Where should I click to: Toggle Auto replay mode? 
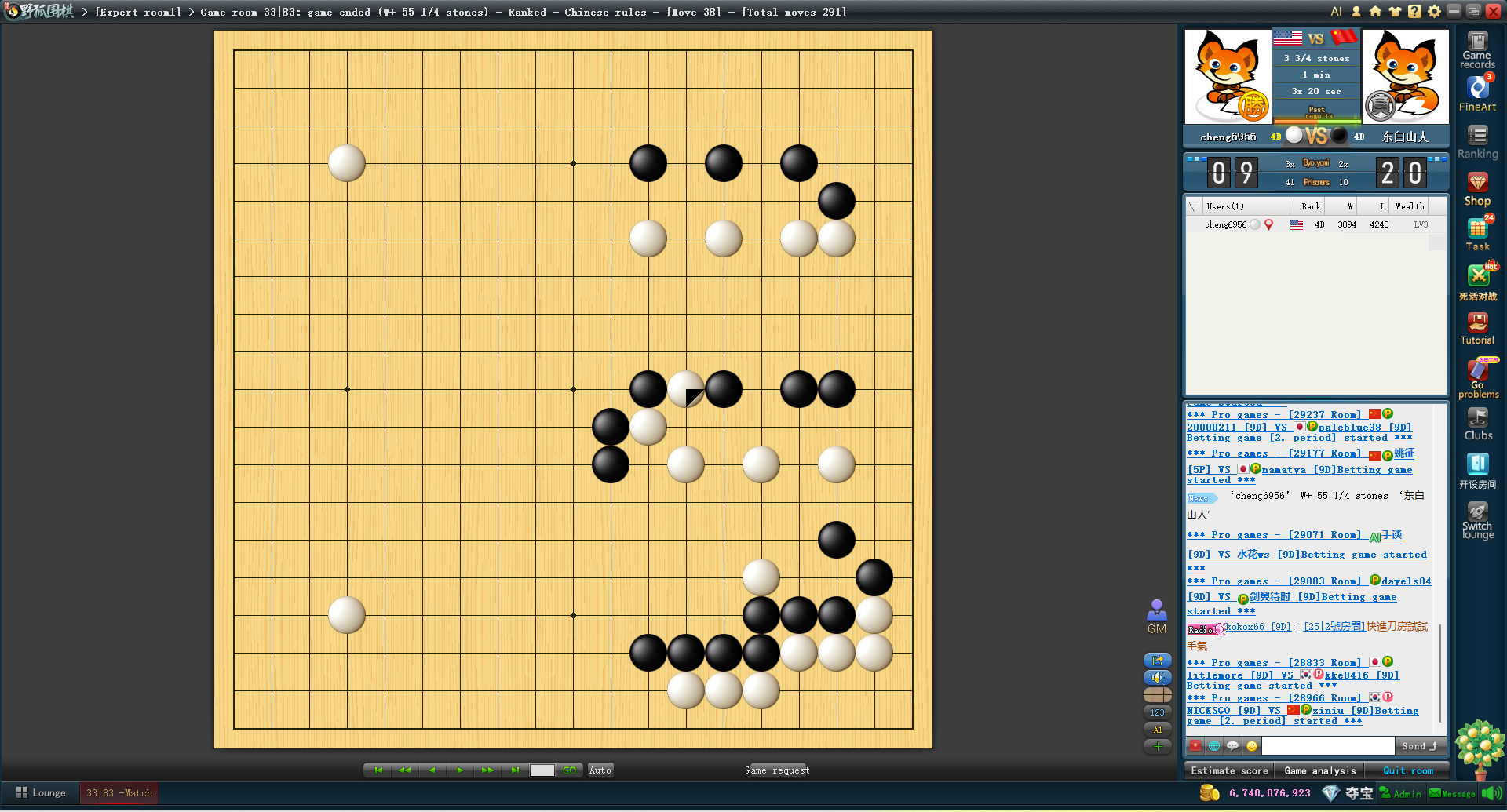pyautogui.click(x=600, y=770)
